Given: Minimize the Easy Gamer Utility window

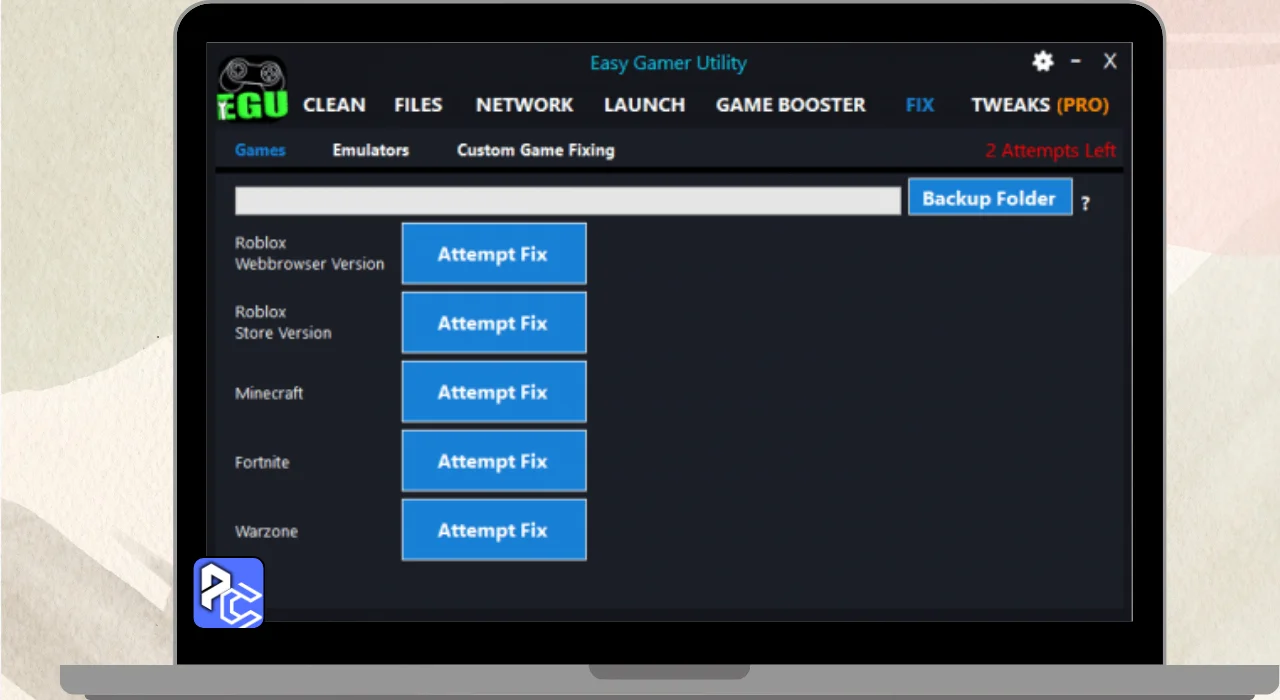Looking at the screenshot, I should [x=1076, y=62].
